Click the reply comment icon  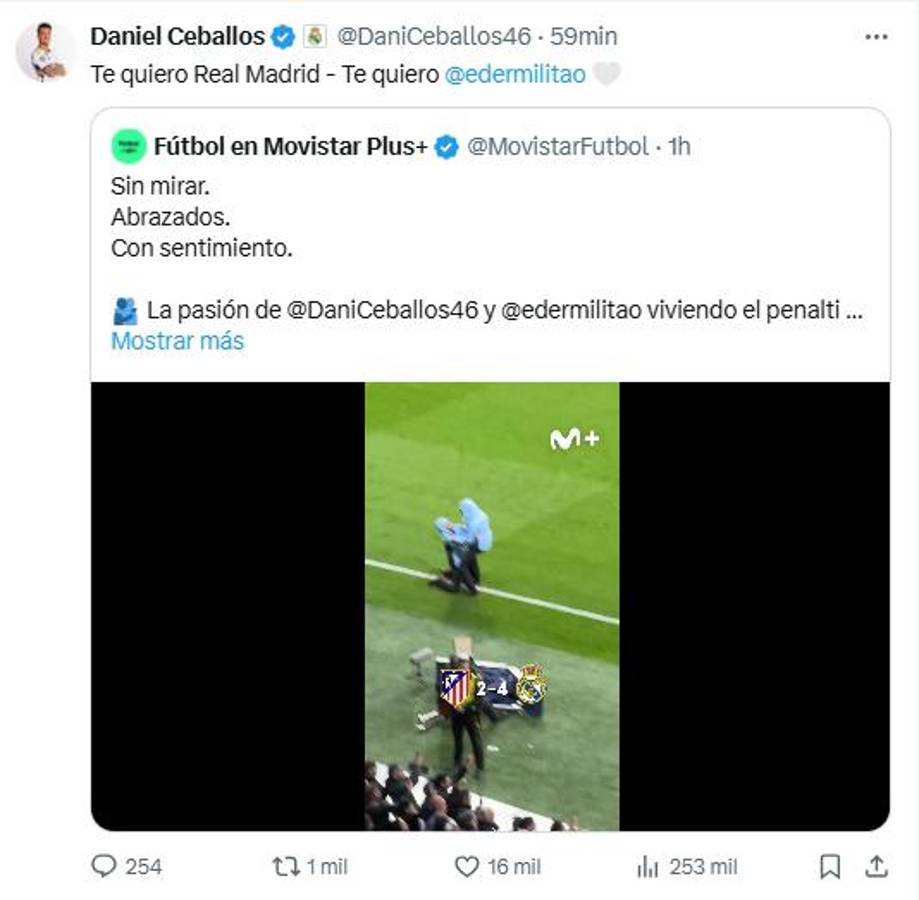104,866
